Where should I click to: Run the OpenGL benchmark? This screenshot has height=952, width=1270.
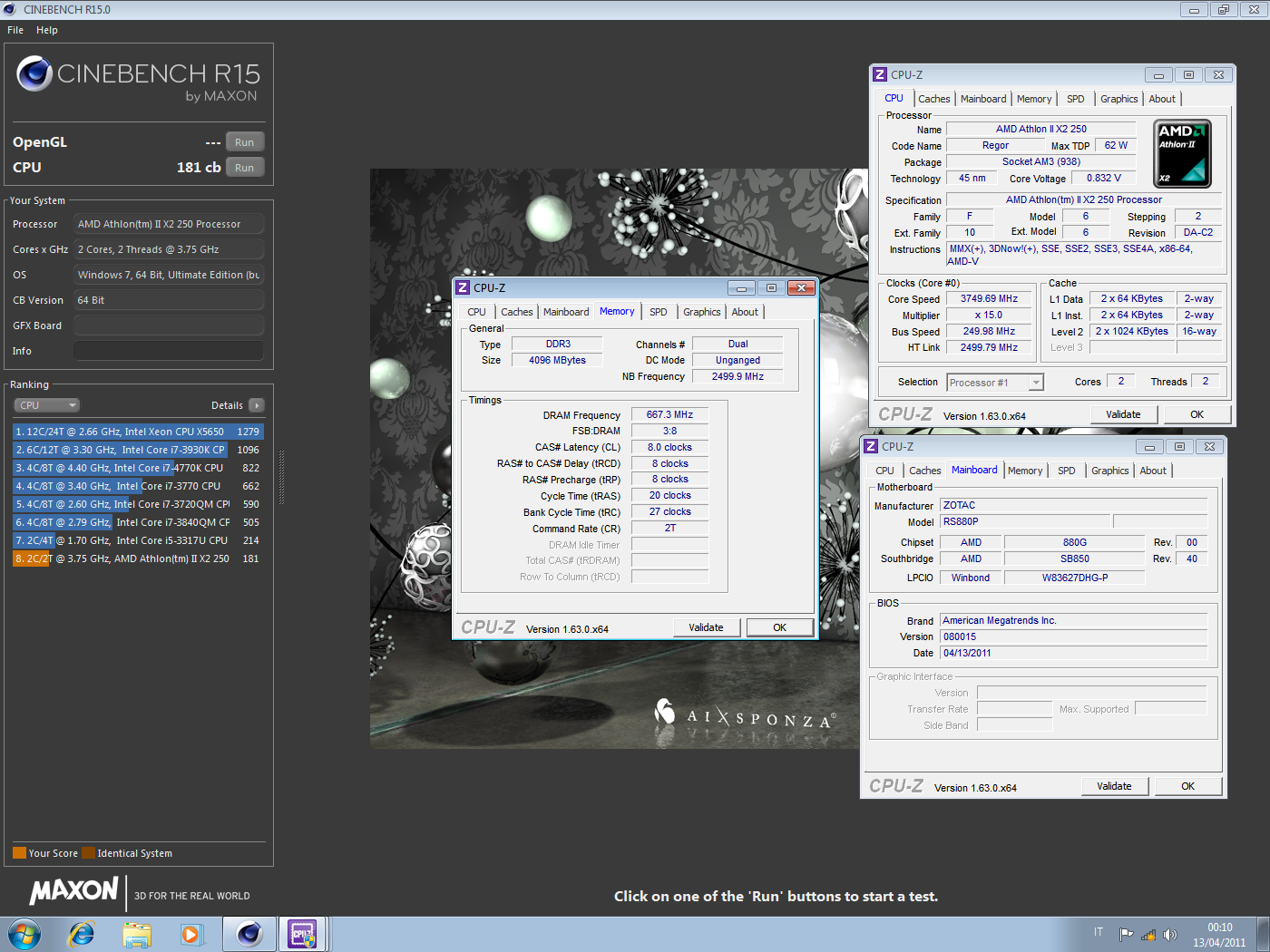(x=245, y=142)
